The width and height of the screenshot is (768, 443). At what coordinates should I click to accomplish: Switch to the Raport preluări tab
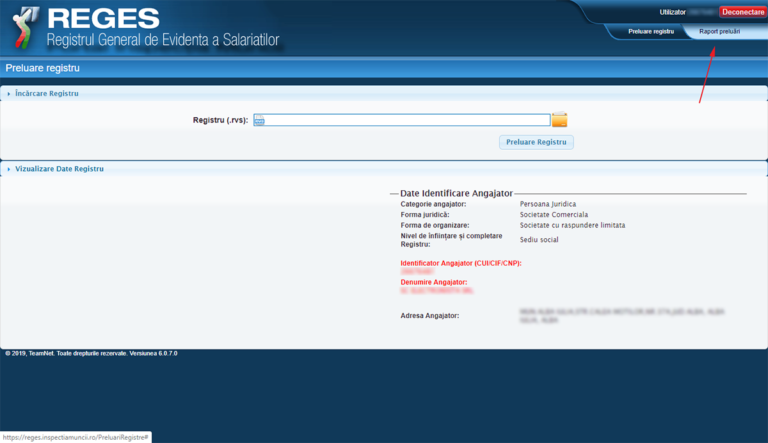pos(720,32)
